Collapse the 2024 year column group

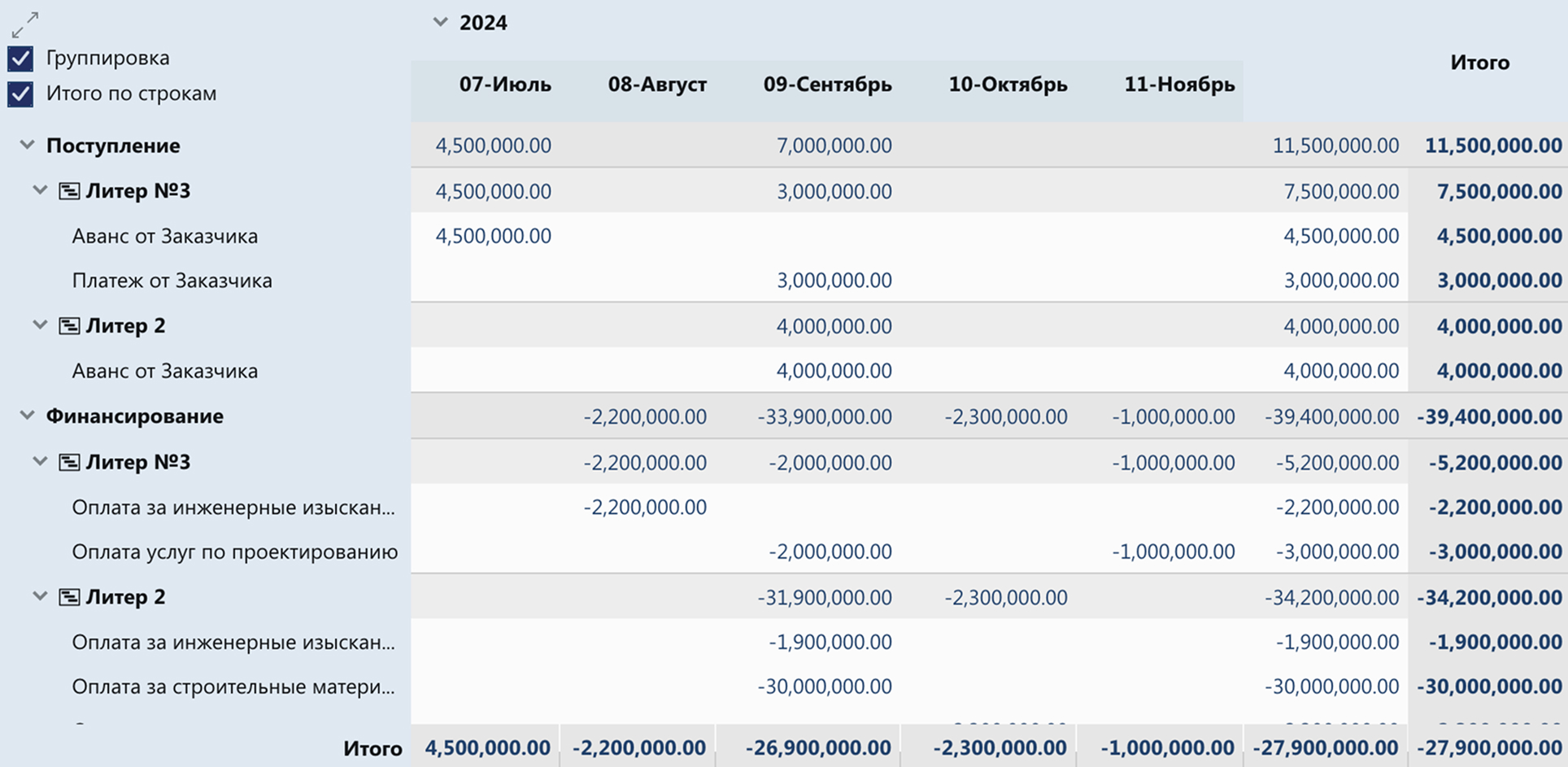click(440, 23)
